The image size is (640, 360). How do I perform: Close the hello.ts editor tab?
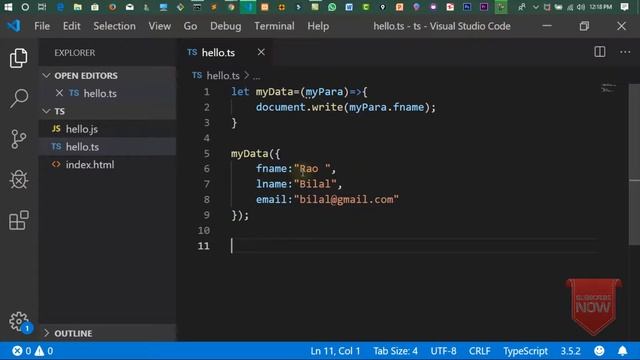[261, 52]
